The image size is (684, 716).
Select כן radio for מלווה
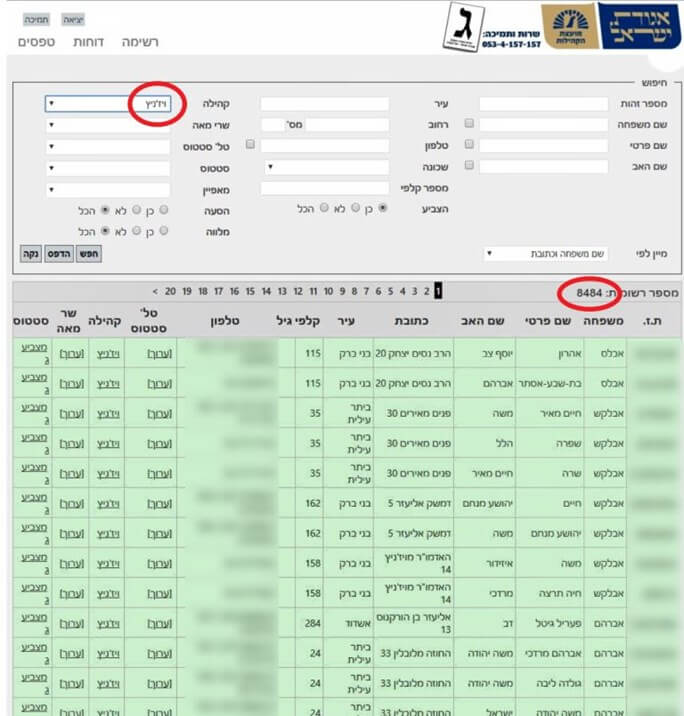pos(164,231)
